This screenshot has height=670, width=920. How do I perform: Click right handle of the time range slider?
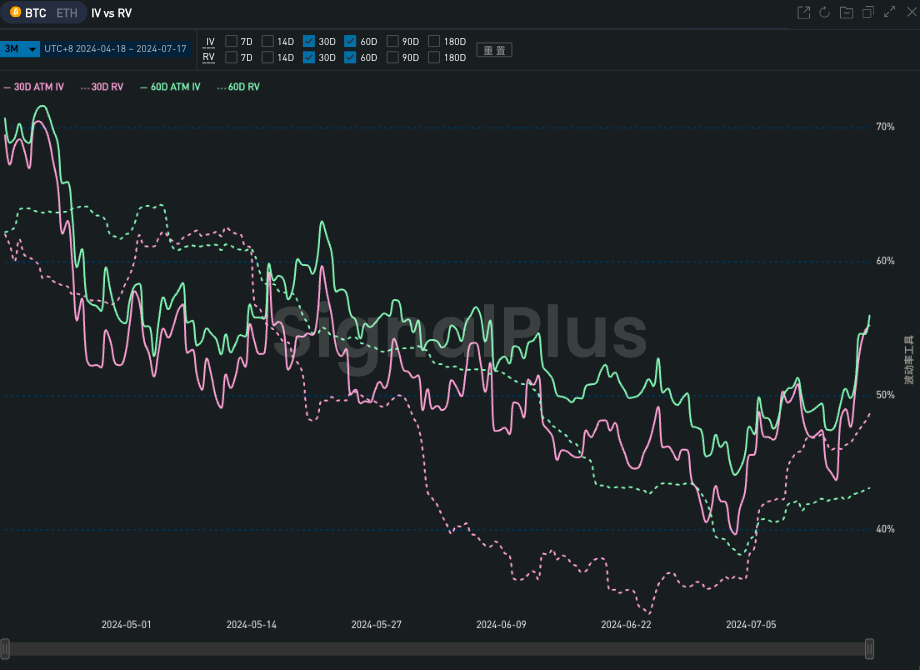[869, 648]
